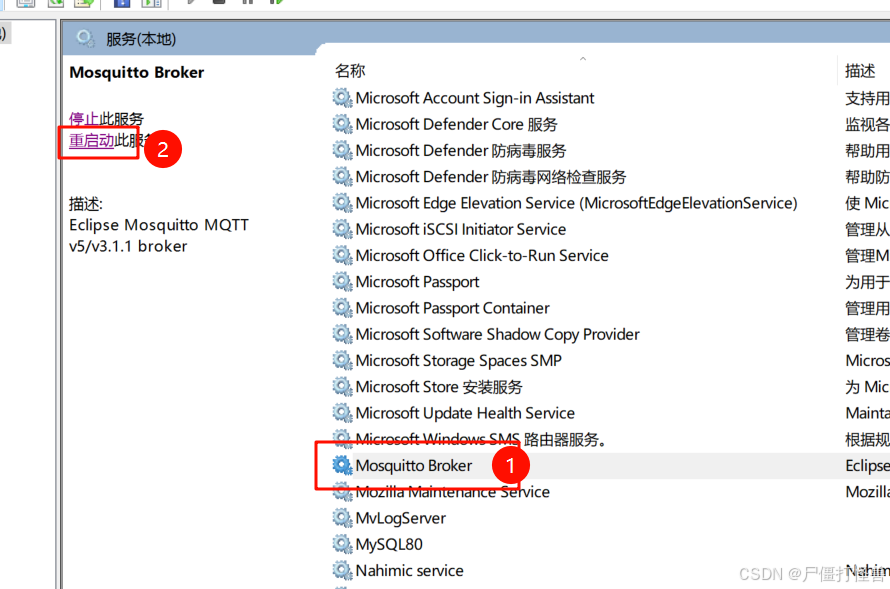The height and width of the screenshot is (589, 890).
Task: Select the Microsoft Update Health Service name
Action: click(x=465, y=413)
